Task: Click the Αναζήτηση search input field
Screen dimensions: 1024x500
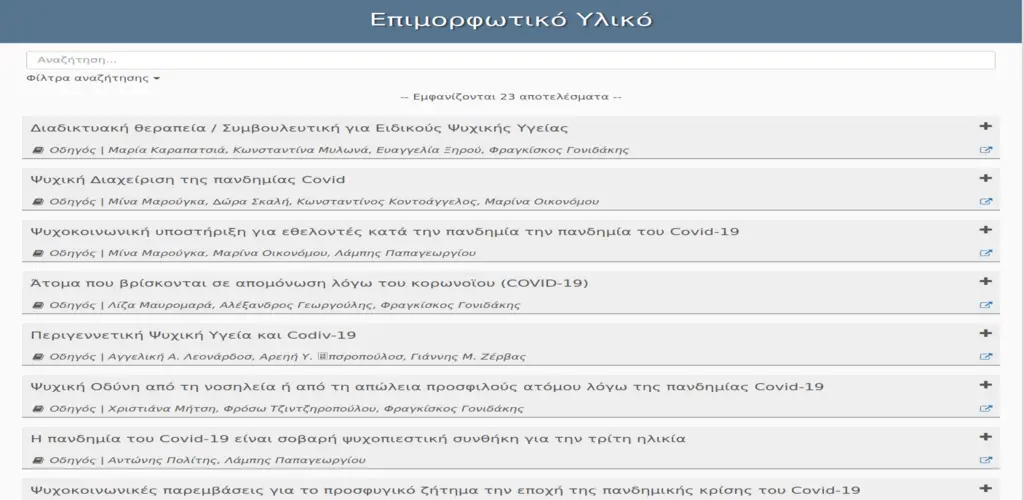Action: point(510,60)
